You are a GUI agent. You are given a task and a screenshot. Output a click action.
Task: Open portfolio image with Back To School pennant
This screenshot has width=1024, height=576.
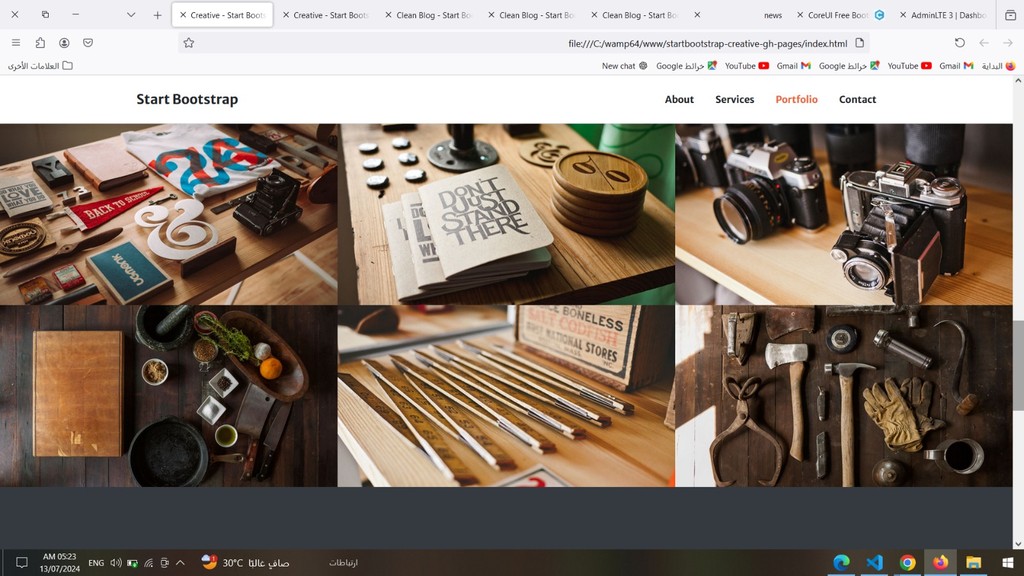point(168,214)
